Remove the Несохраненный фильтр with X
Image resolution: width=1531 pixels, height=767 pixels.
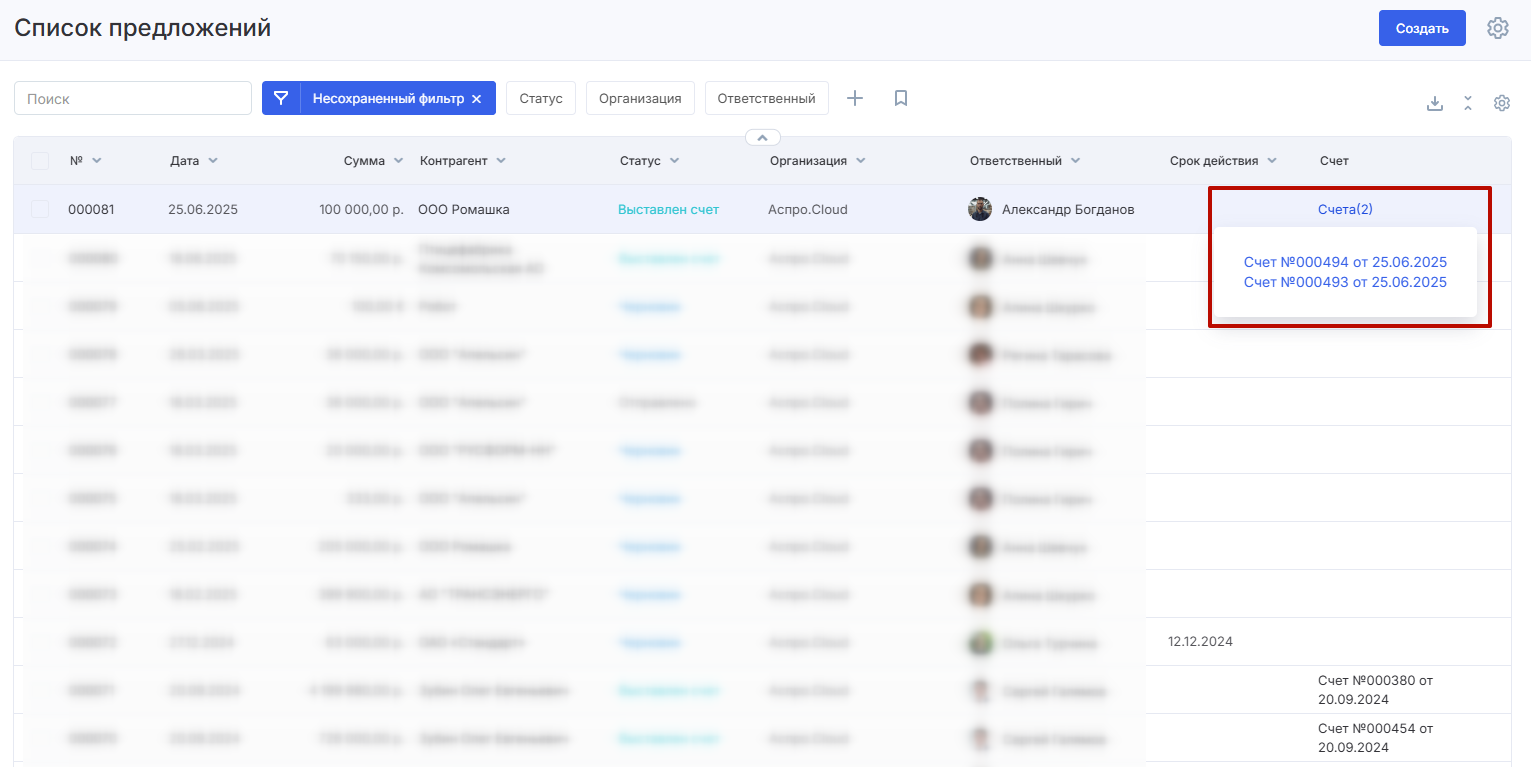(477, 99)
